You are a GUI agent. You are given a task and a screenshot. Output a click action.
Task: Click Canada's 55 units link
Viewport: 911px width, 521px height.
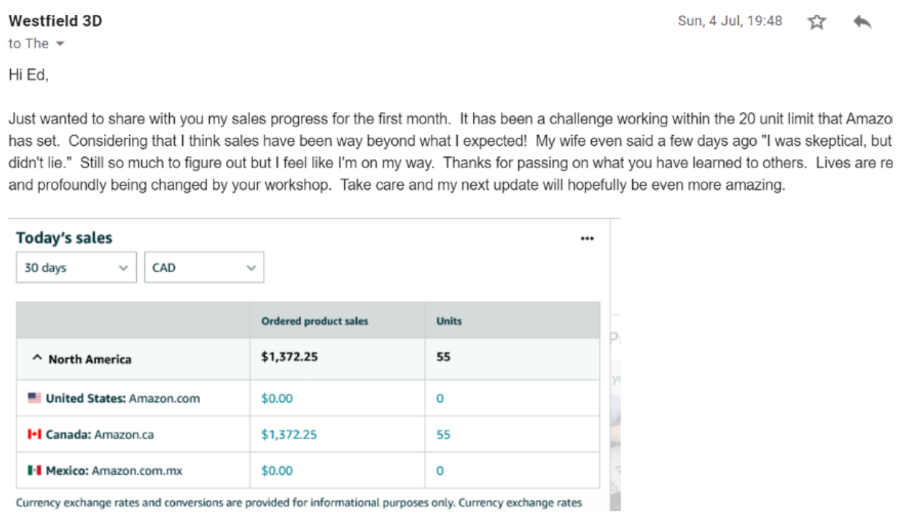click(444, 434)
